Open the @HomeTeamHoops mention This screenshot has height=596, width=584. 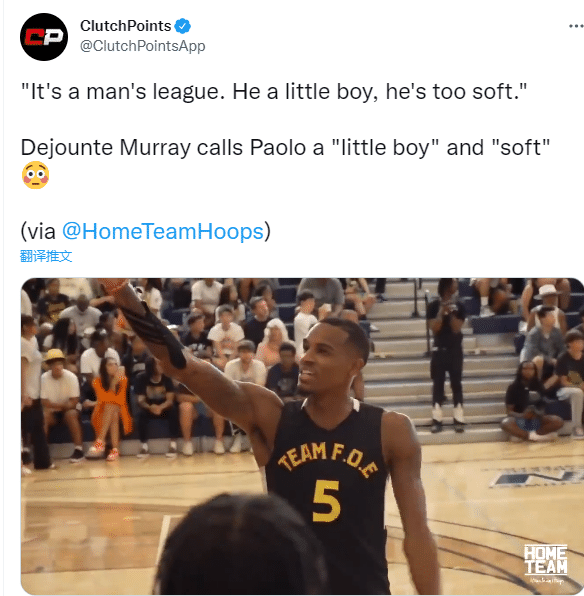coord(163,231)
